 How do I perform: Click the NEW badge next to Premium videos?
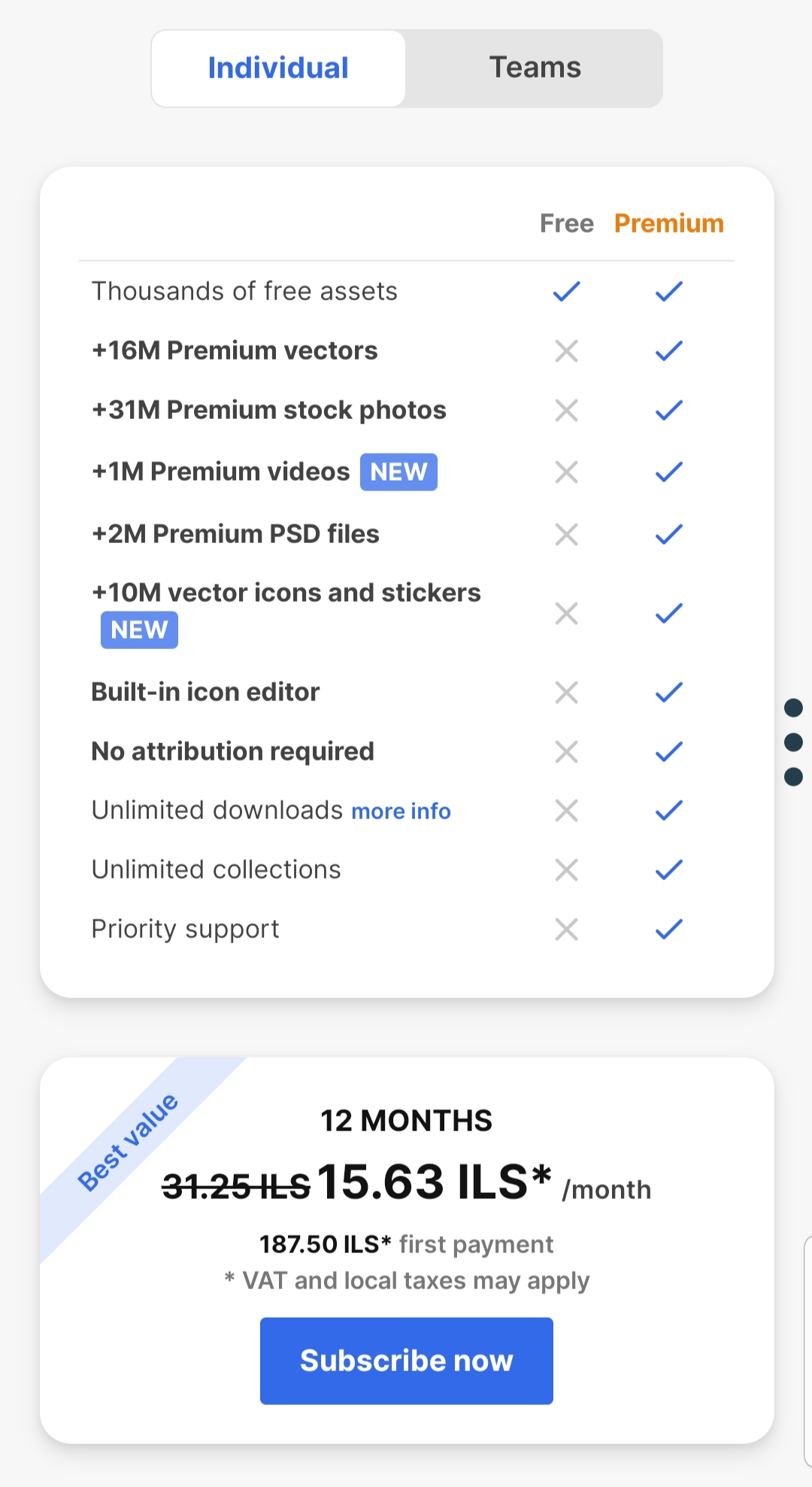[x=398, y=472]
